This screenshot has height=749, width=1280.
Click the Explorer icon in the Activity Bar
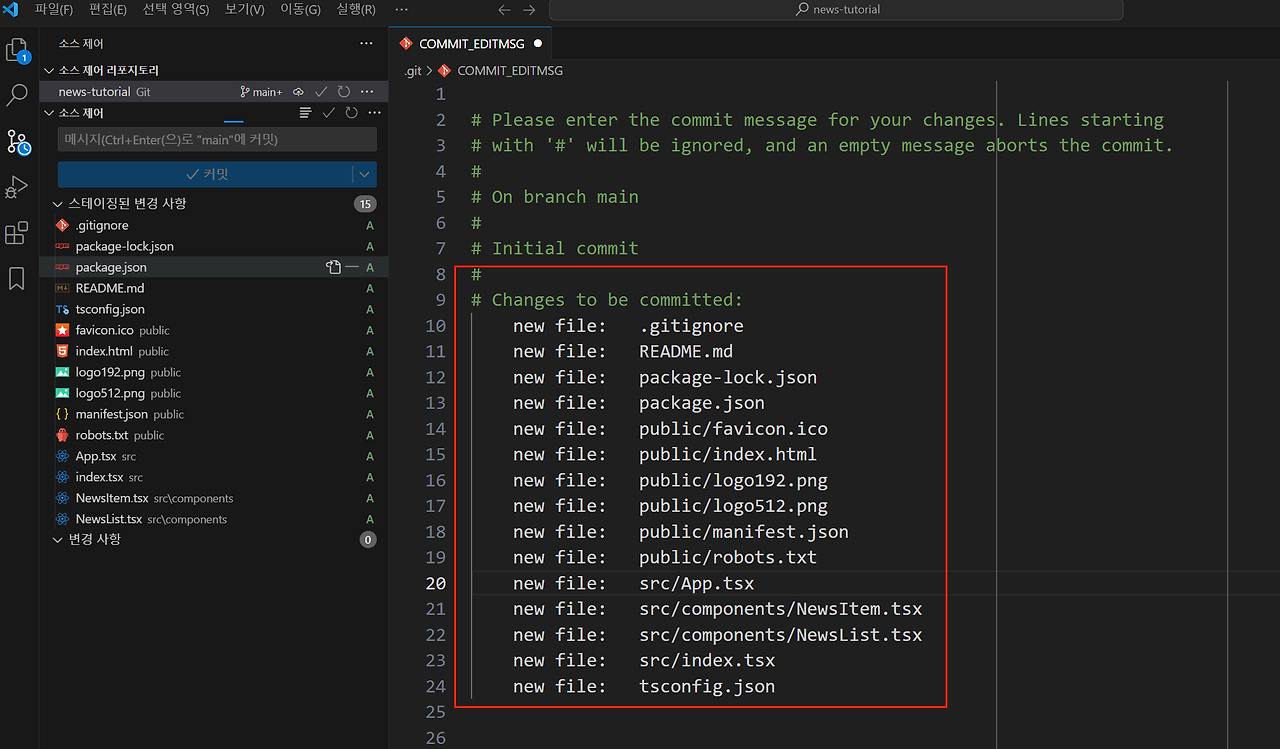[x=18, y=50]
